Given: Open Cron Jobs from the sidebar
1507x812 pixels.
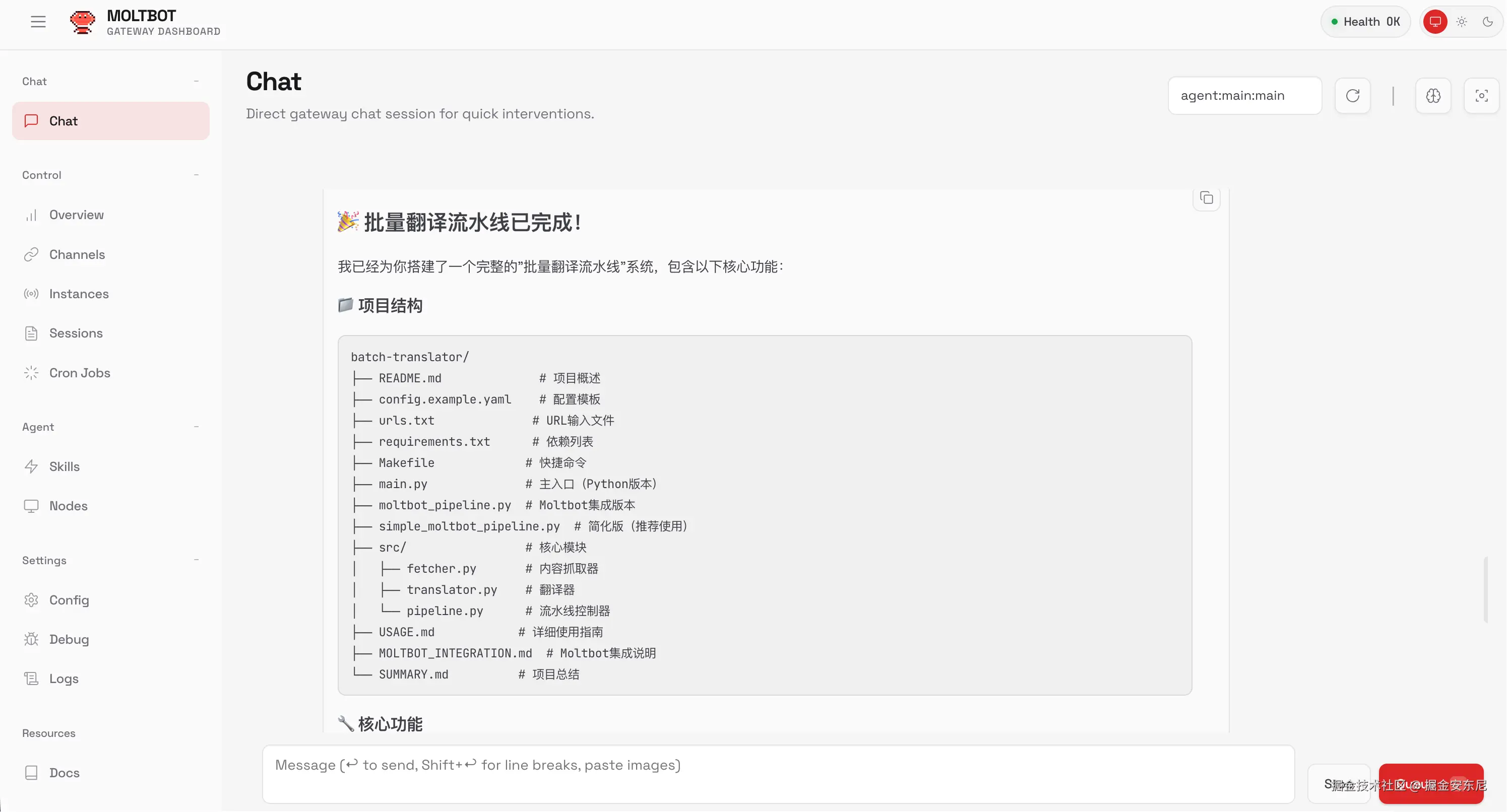Looking at the screenshot, I should click(x=80, y=372).
